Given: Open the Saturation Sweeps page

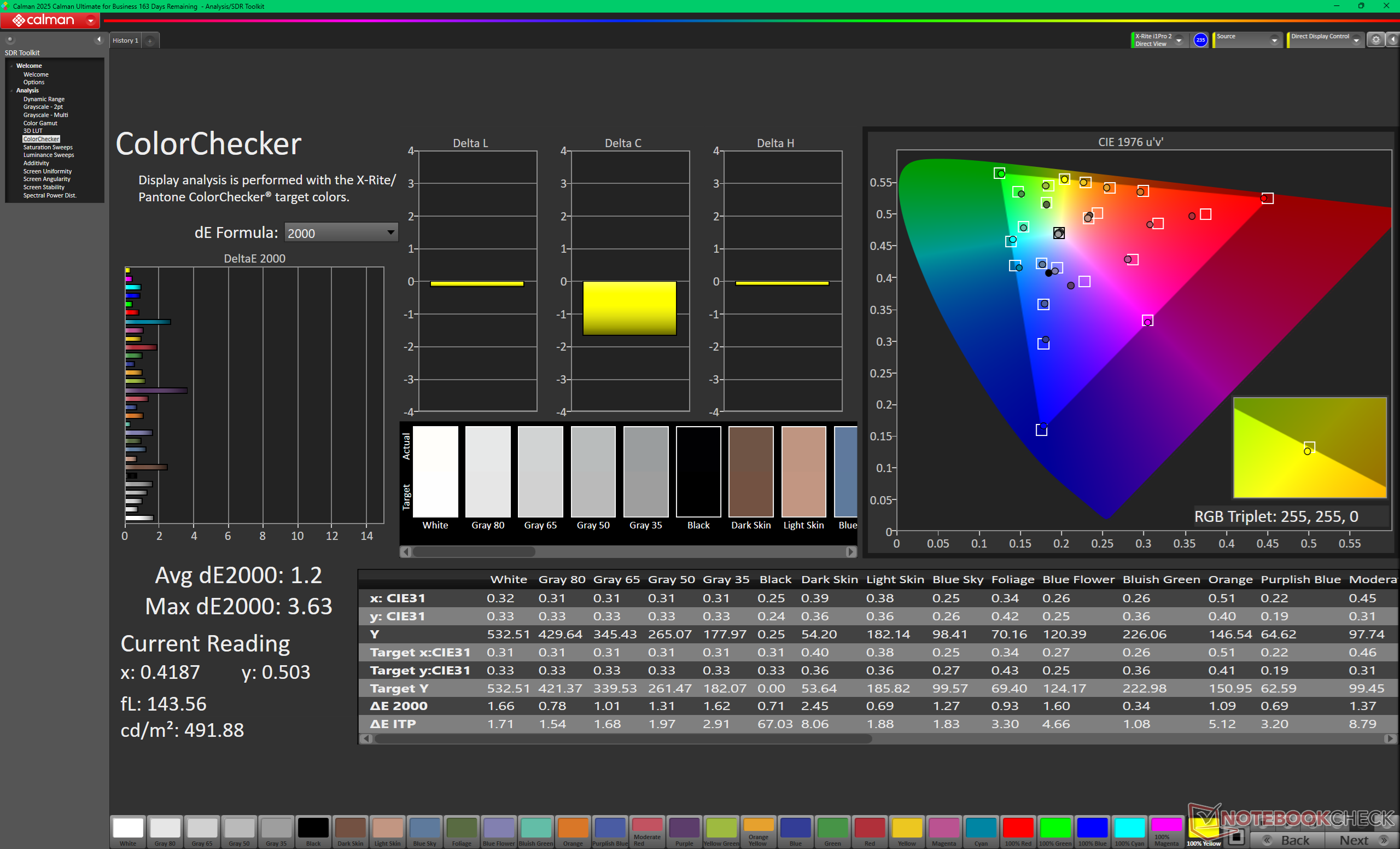Looking at the screenshot, I should point(48,147).
